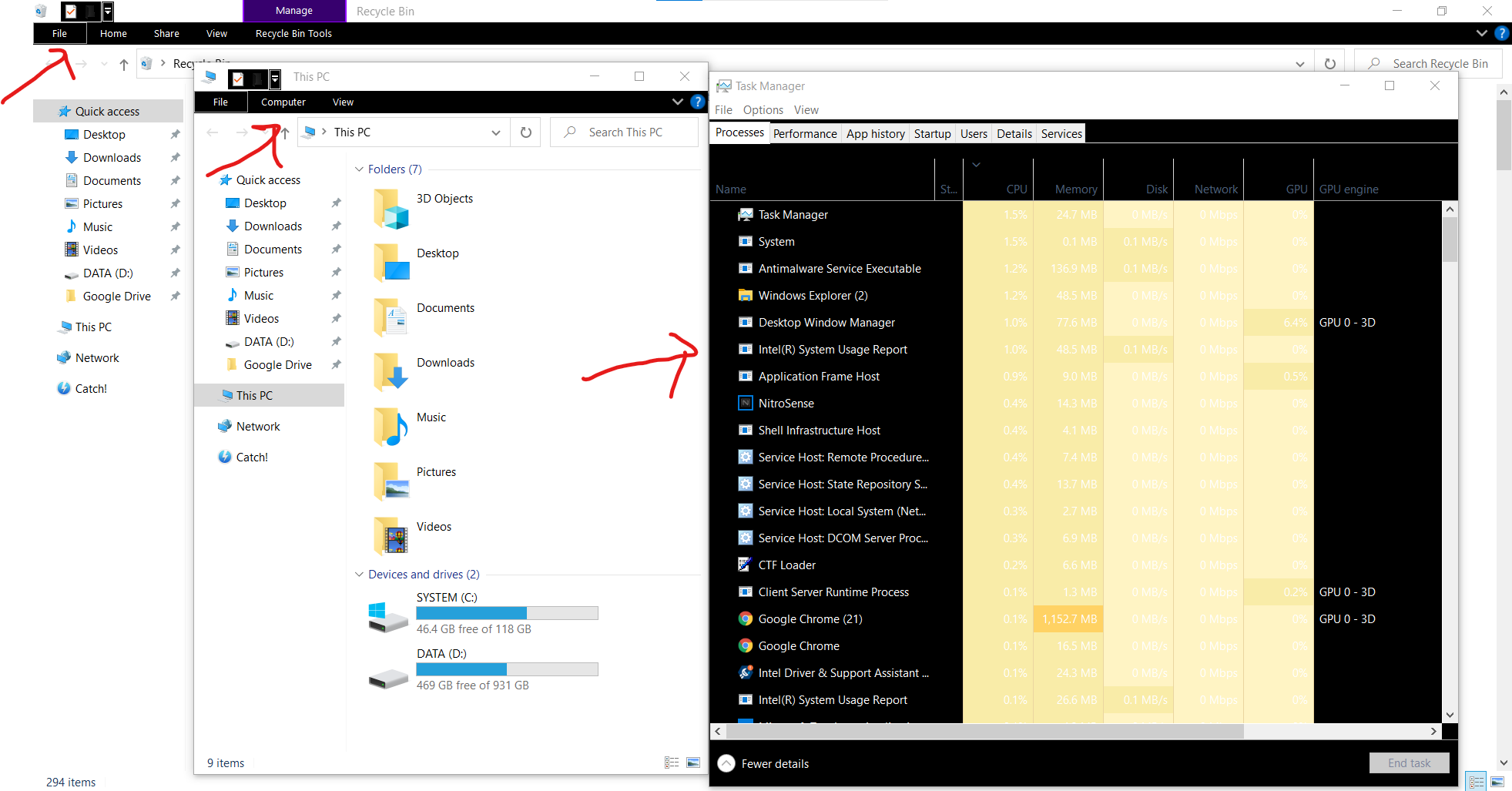
Task: Click in the Search This PC field
Action: (624, 132)
